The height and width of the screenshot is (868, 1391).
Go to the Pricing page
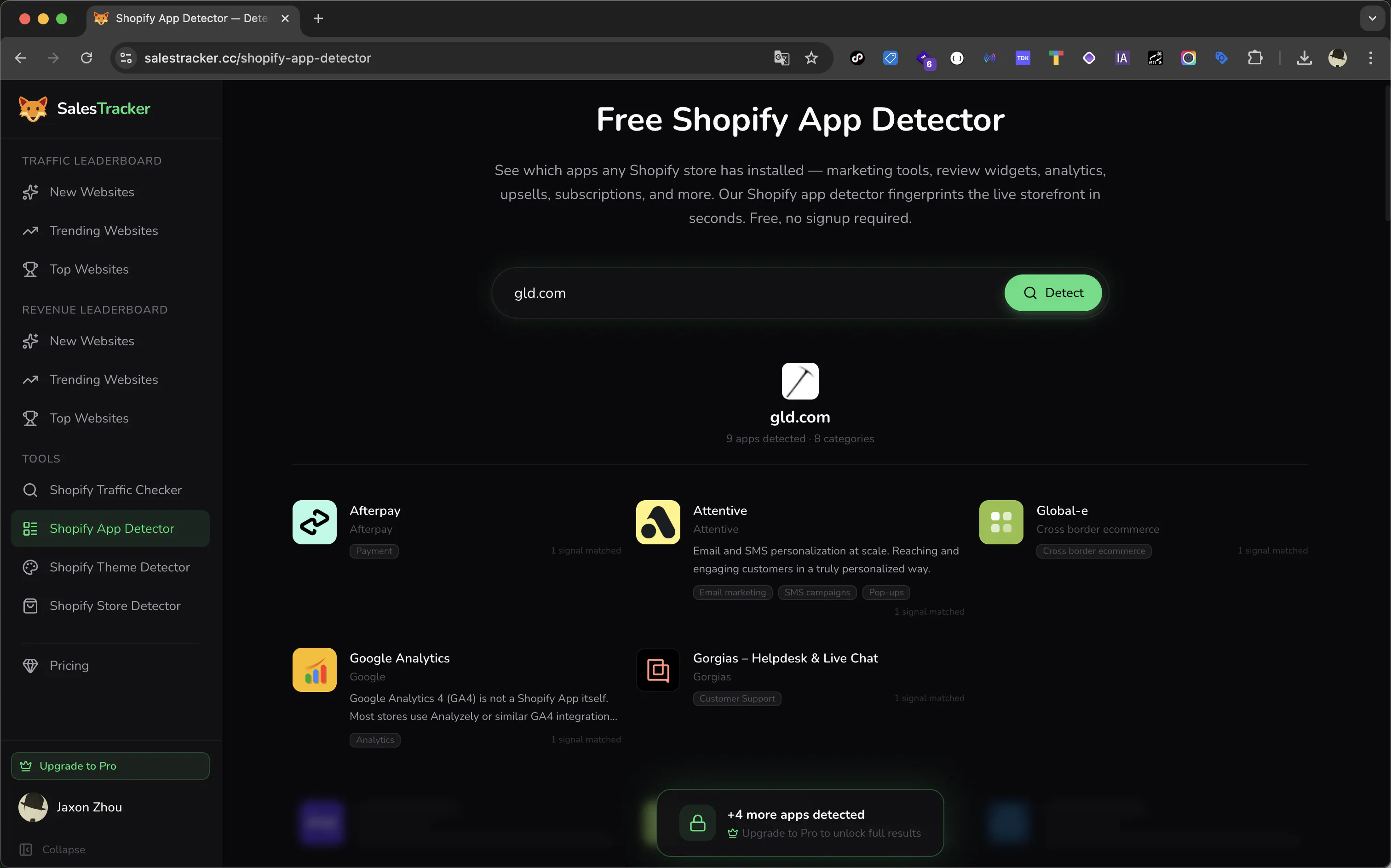pyautogui.click(x=110, y=665)
